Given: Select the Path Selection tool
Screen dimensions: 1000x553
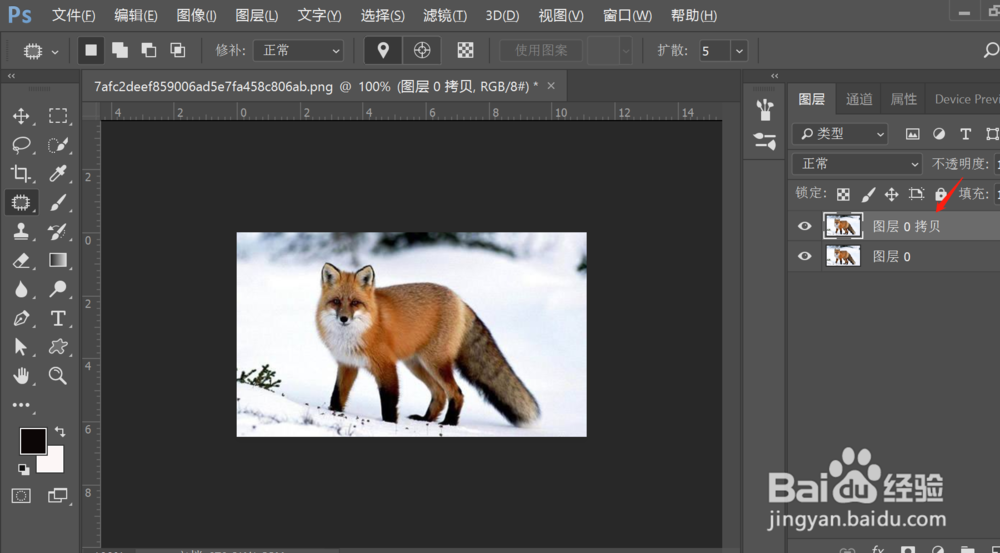Looking at the screenshot, I should pos(21,347).
